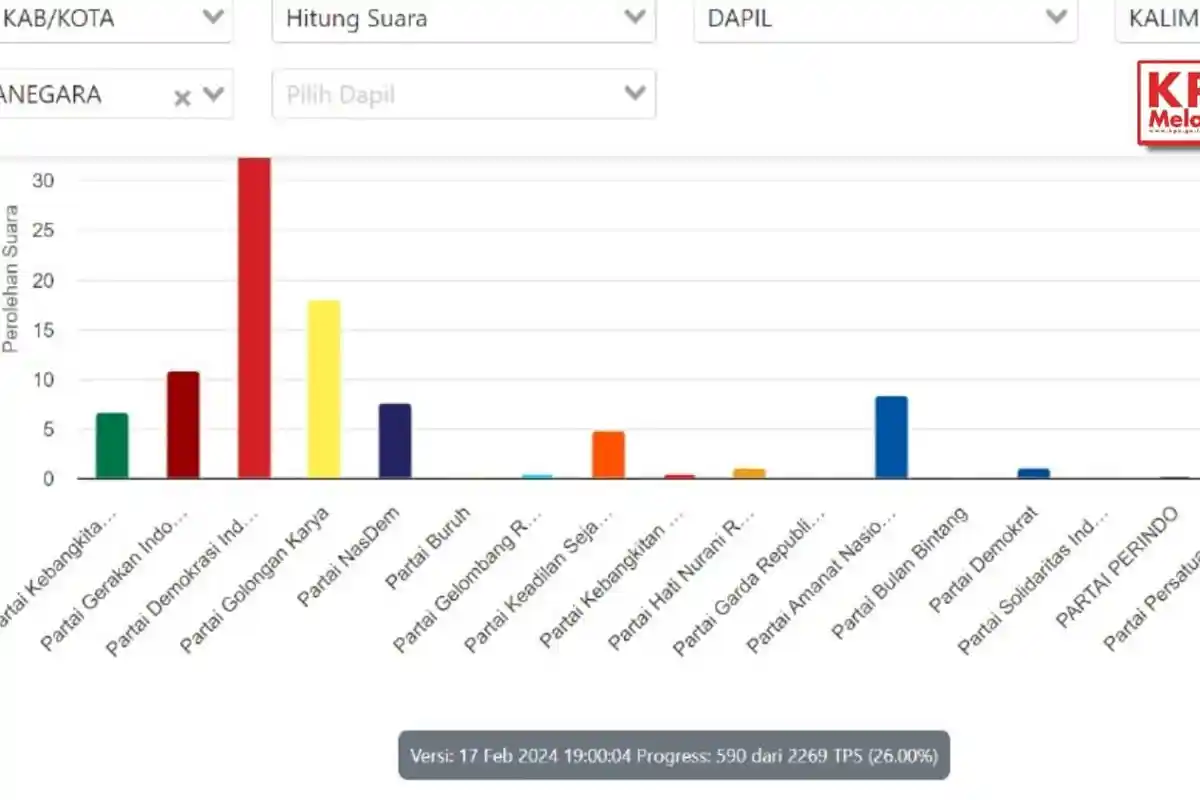This screenshot has width=1200, height=800.
Task: Click the progress banner showing 26.00%
Action: point(675,757)
